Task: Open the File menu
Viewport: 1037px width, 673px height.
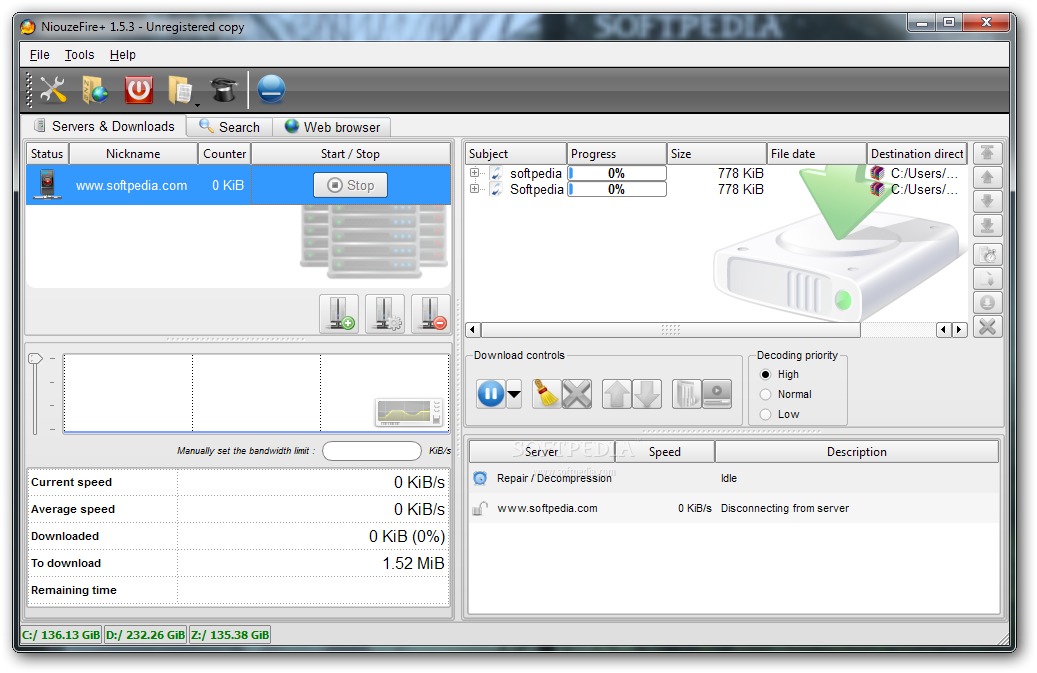Action: (x=40, y=55)
